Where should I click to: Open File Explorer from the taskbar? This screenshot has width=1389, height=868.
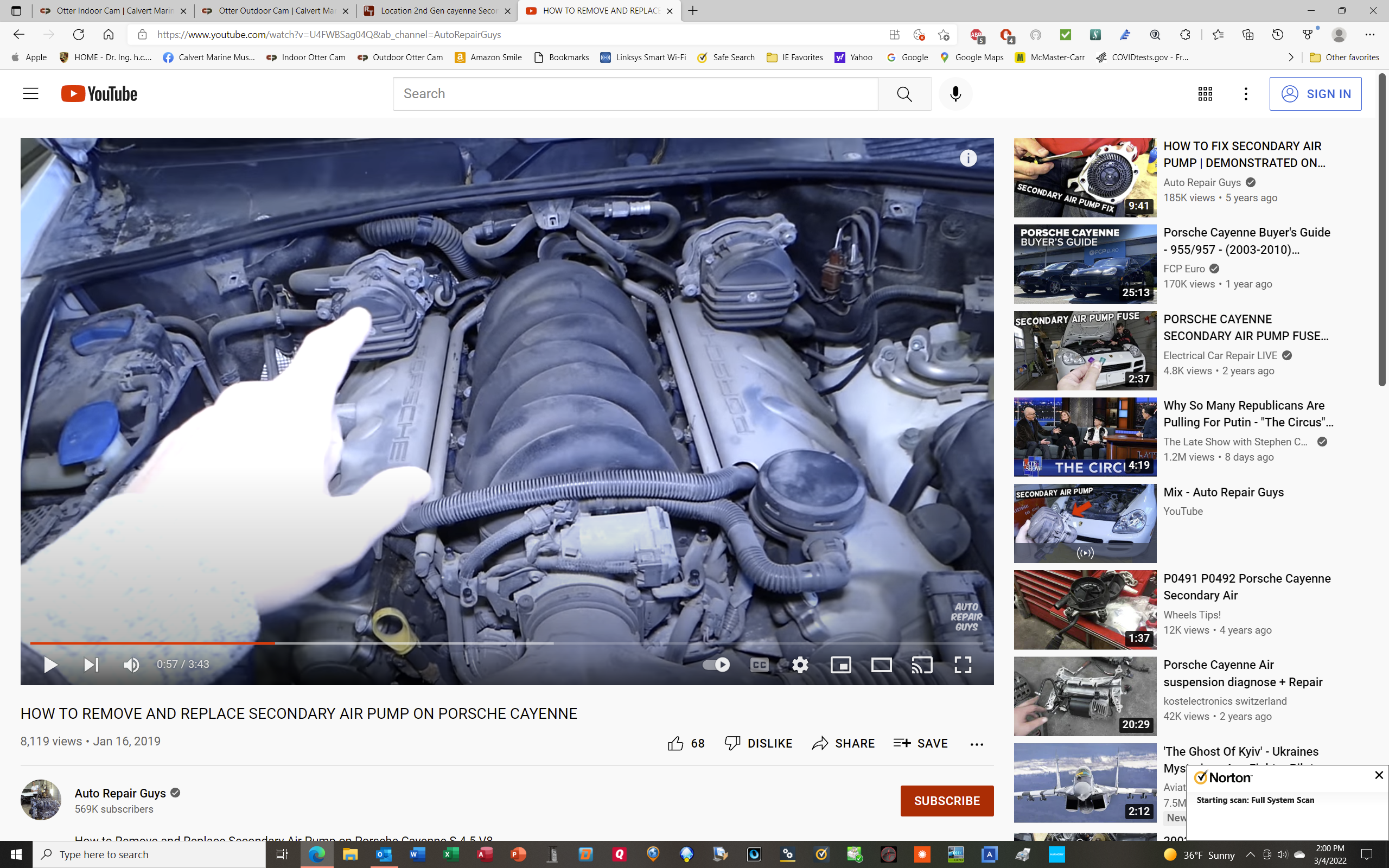coord(350,854)
